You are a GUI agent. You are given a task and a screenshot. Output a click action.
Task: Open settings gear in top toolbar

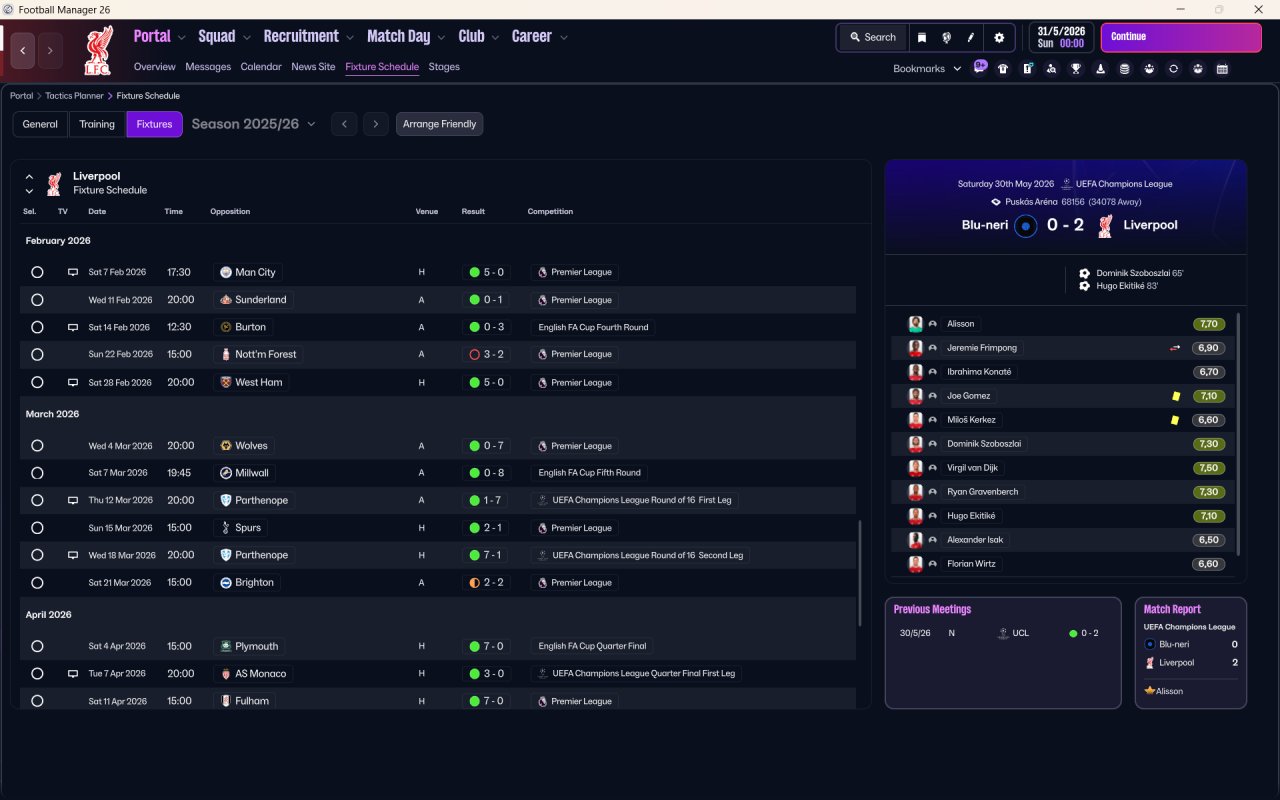click(x=999, y=37)
